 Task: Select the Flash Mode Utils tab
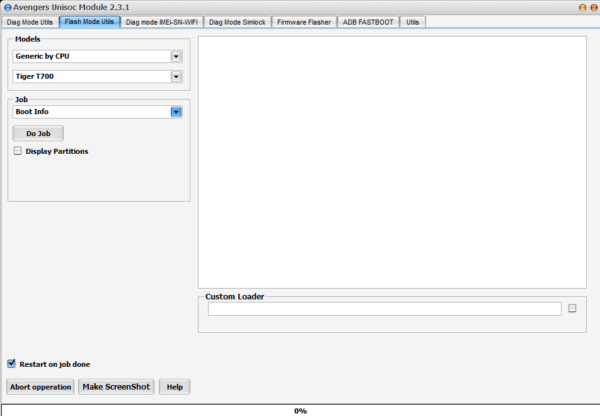90,22
